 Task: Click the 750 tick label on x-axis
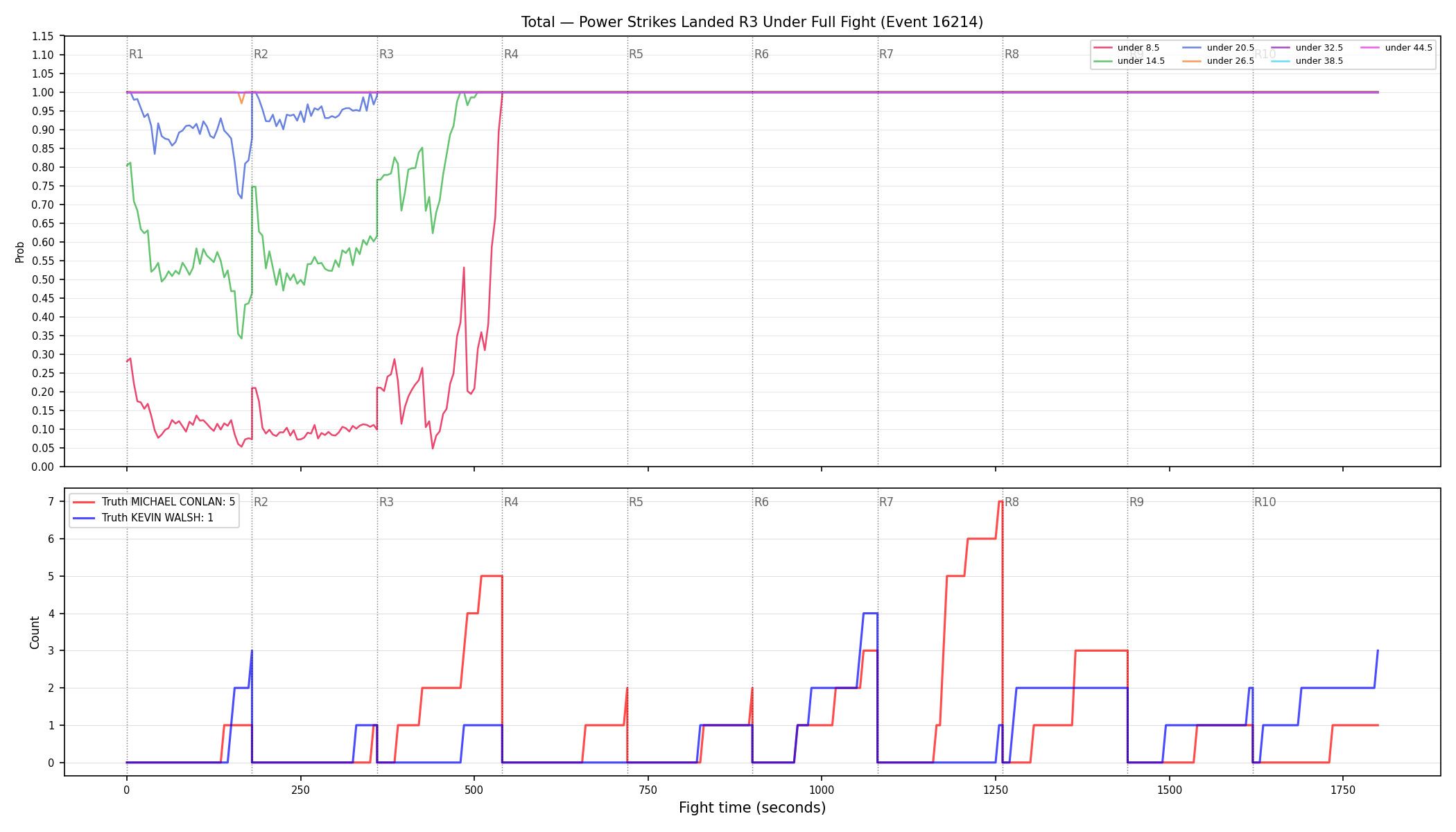648,790
